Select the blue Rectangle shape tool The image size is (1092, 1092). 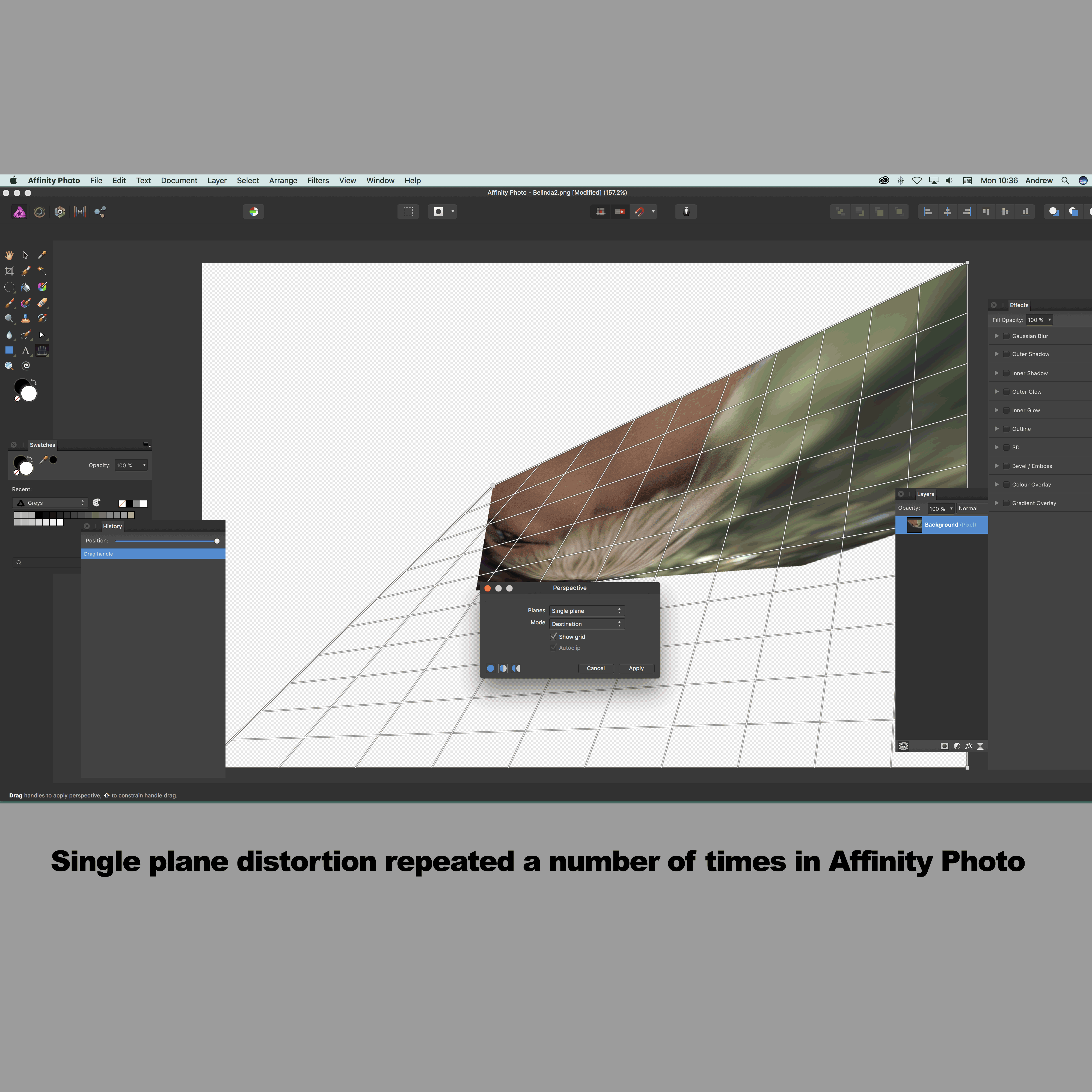[10, 351]
